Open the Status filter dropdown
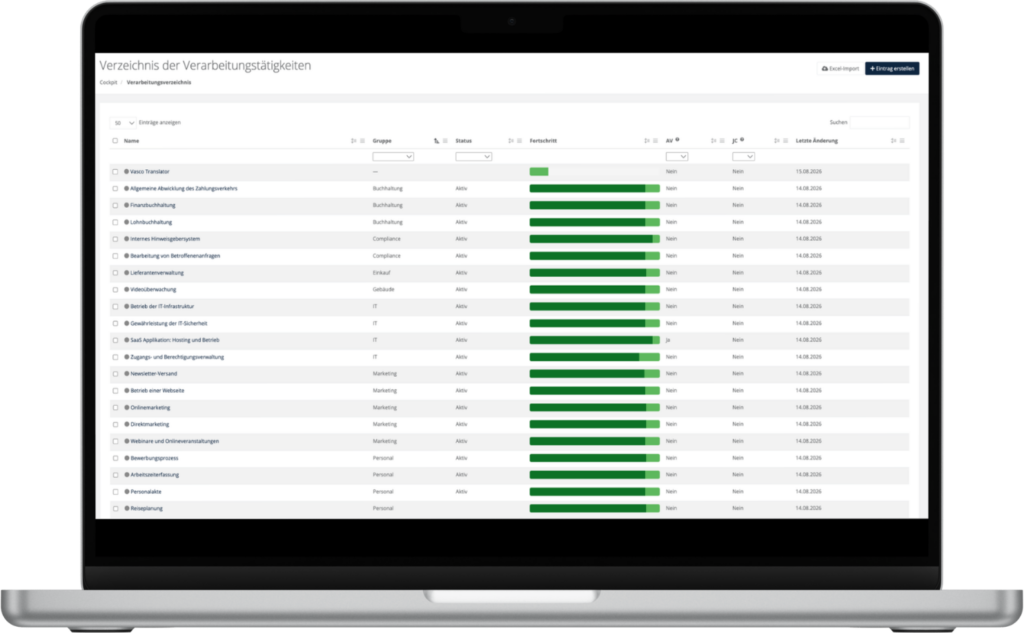The height and width of the screenshot is (633, 1024). point(473,157)
